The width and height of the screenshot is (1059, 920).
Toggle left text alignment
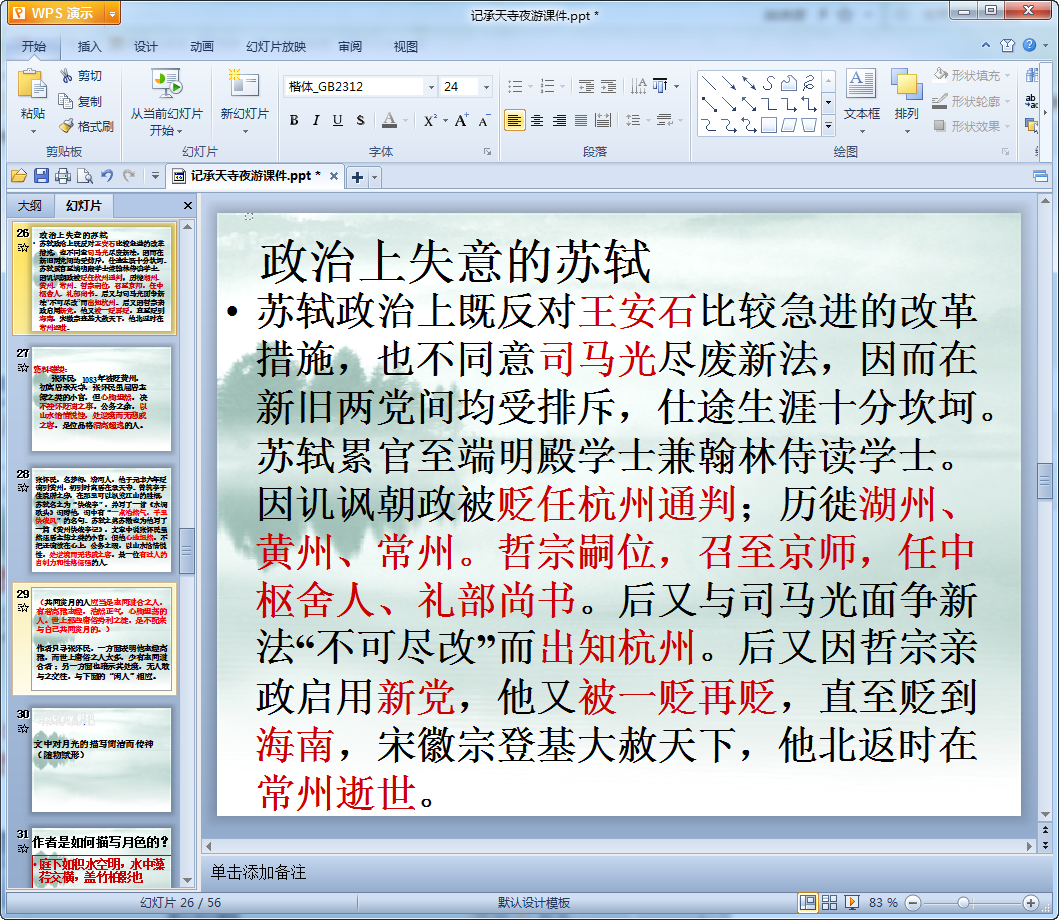515,121
